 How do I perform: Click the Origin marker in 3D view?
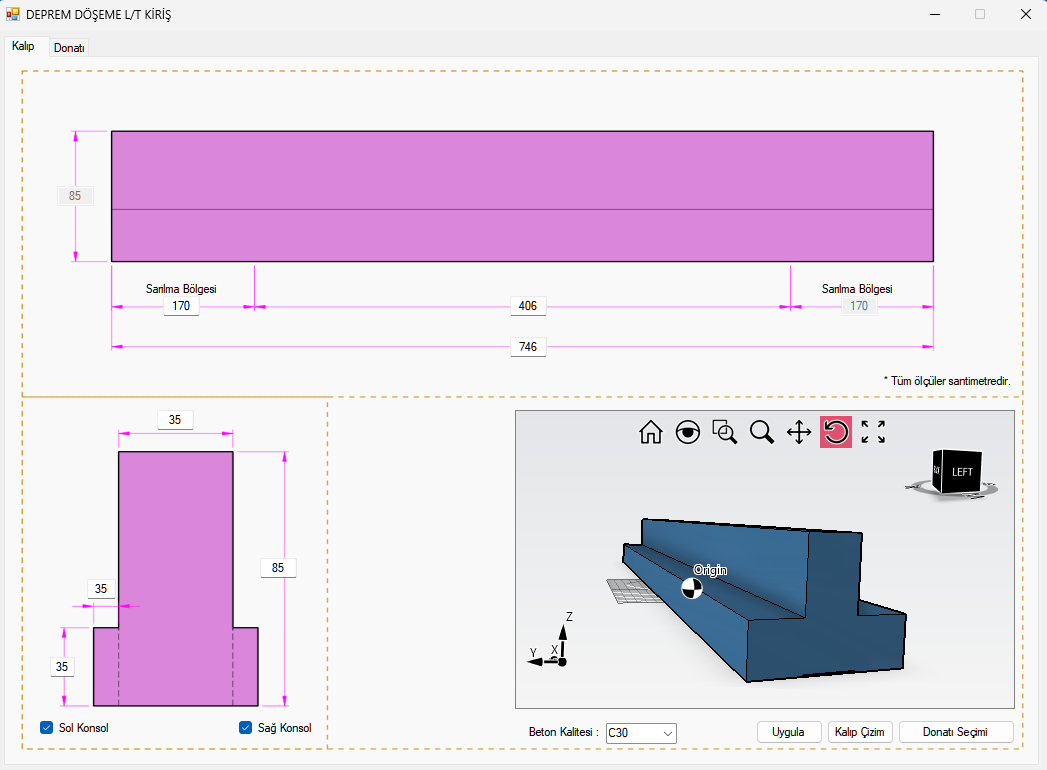coord(692,588)
